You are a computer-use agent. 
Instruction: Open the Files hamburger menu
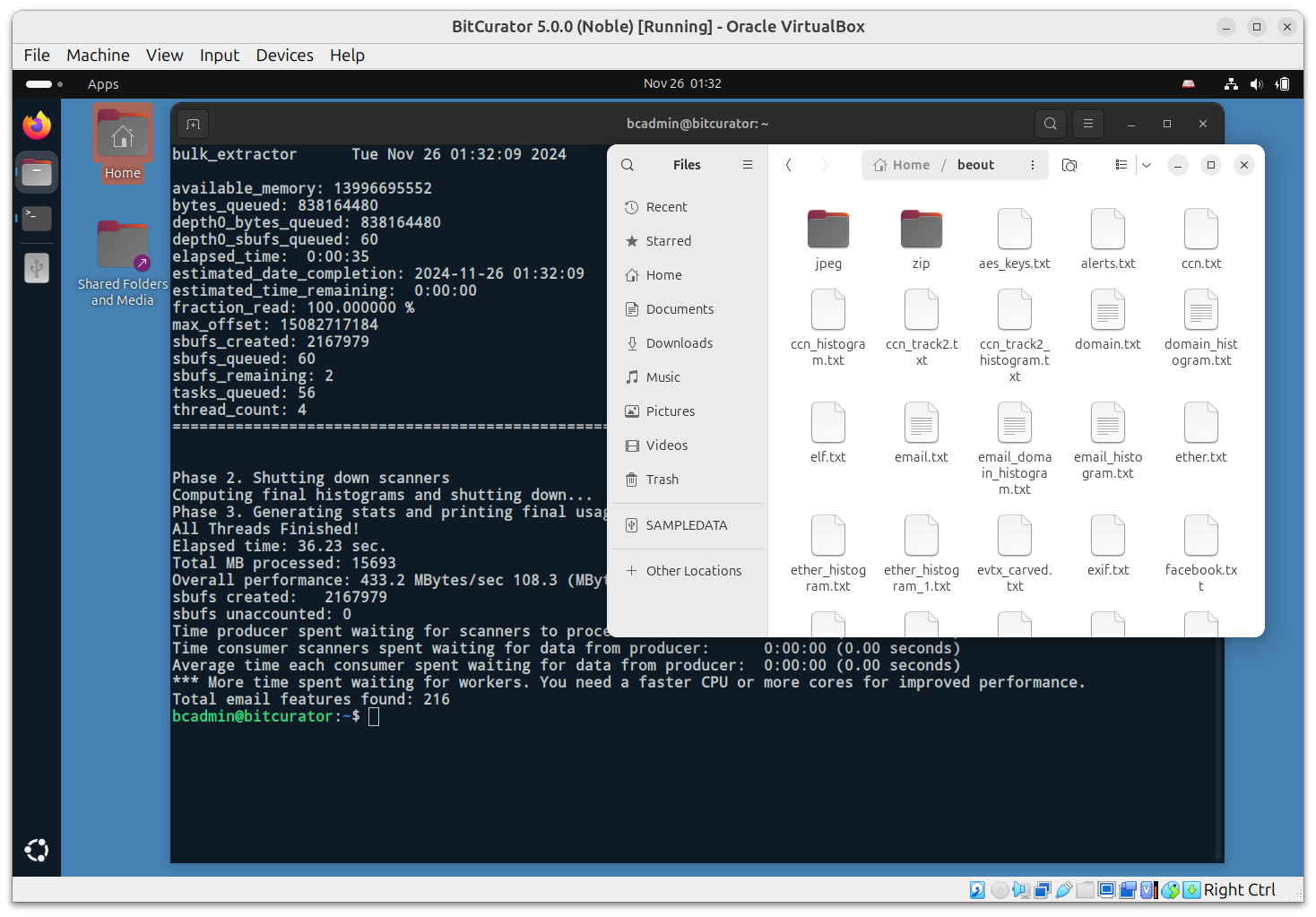[x=748, y=165]
